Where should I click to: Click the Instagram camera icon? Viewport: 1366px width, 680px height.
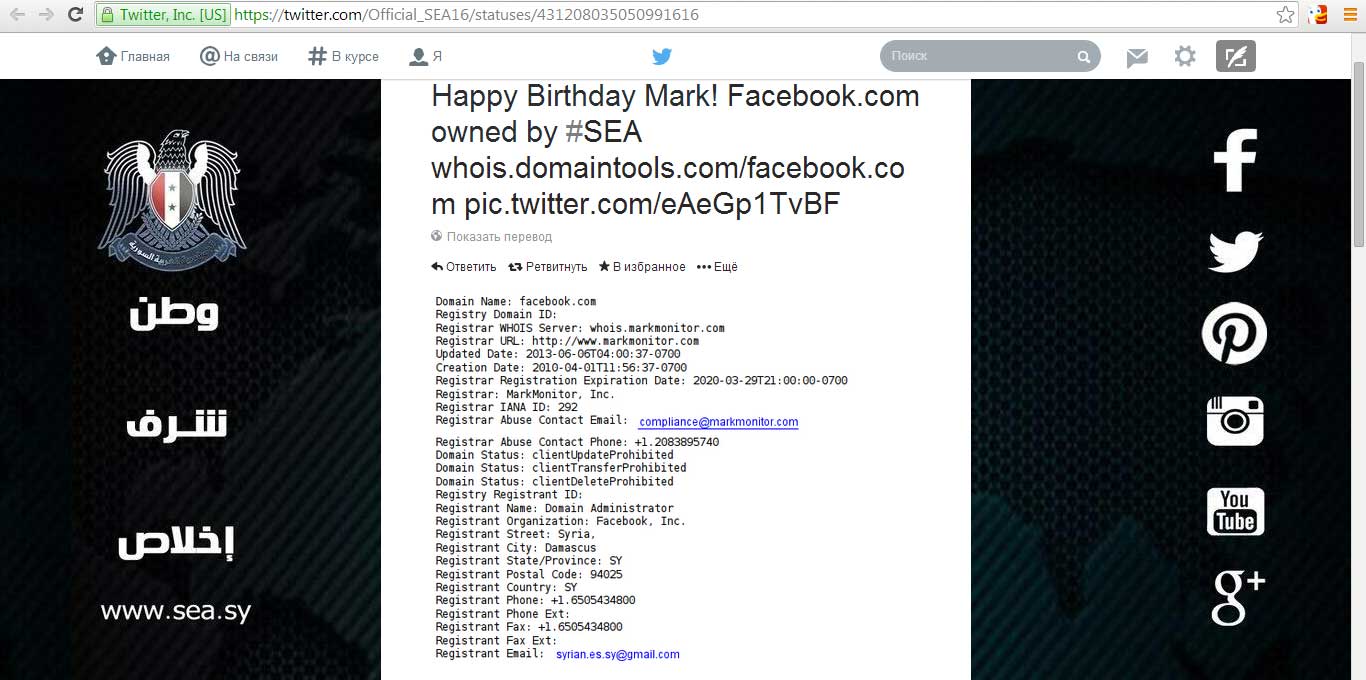pos(1235,421)
